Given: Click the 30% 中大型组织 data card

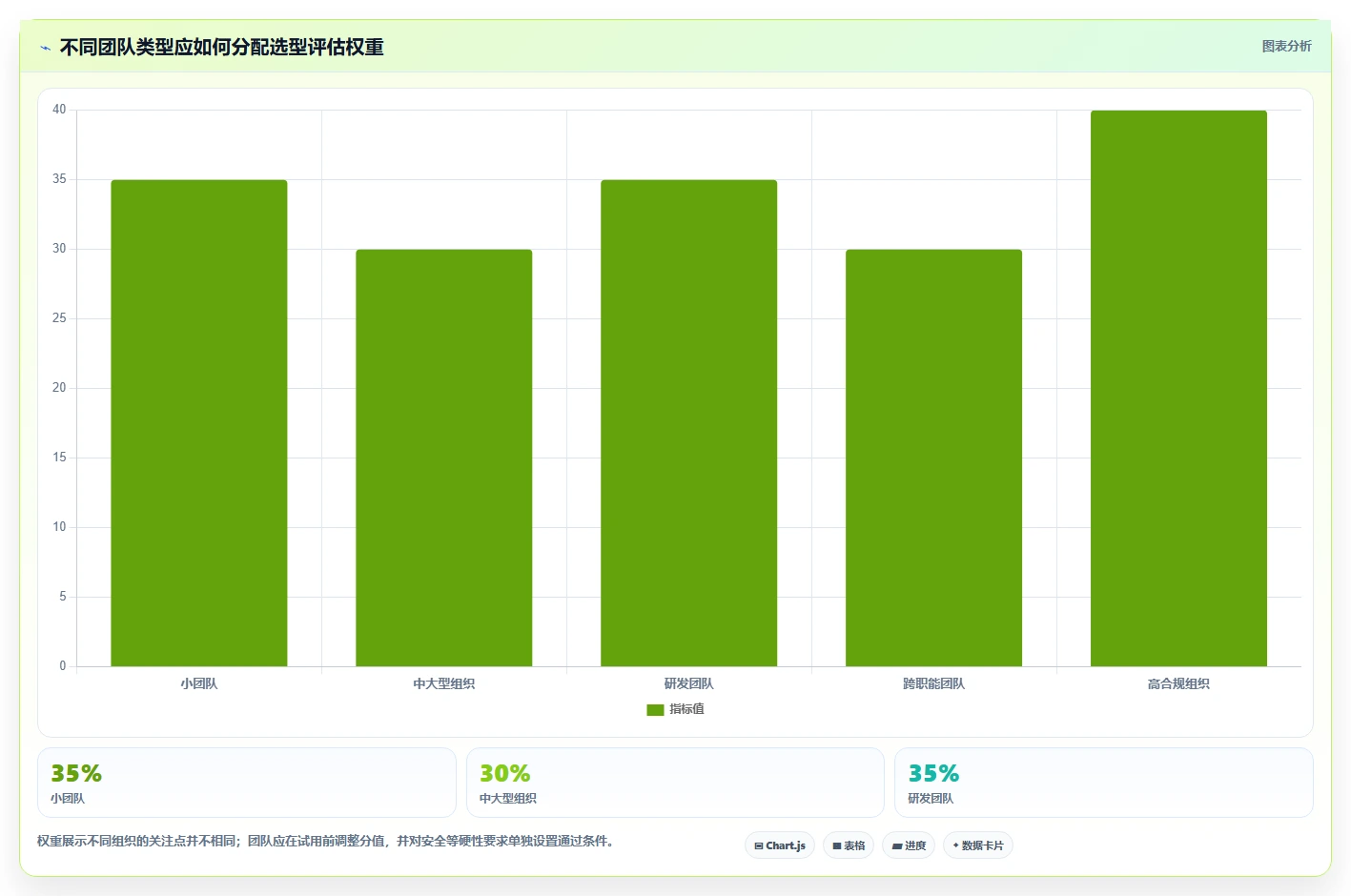Looking at the screenshot, I should tap(675, 783).
